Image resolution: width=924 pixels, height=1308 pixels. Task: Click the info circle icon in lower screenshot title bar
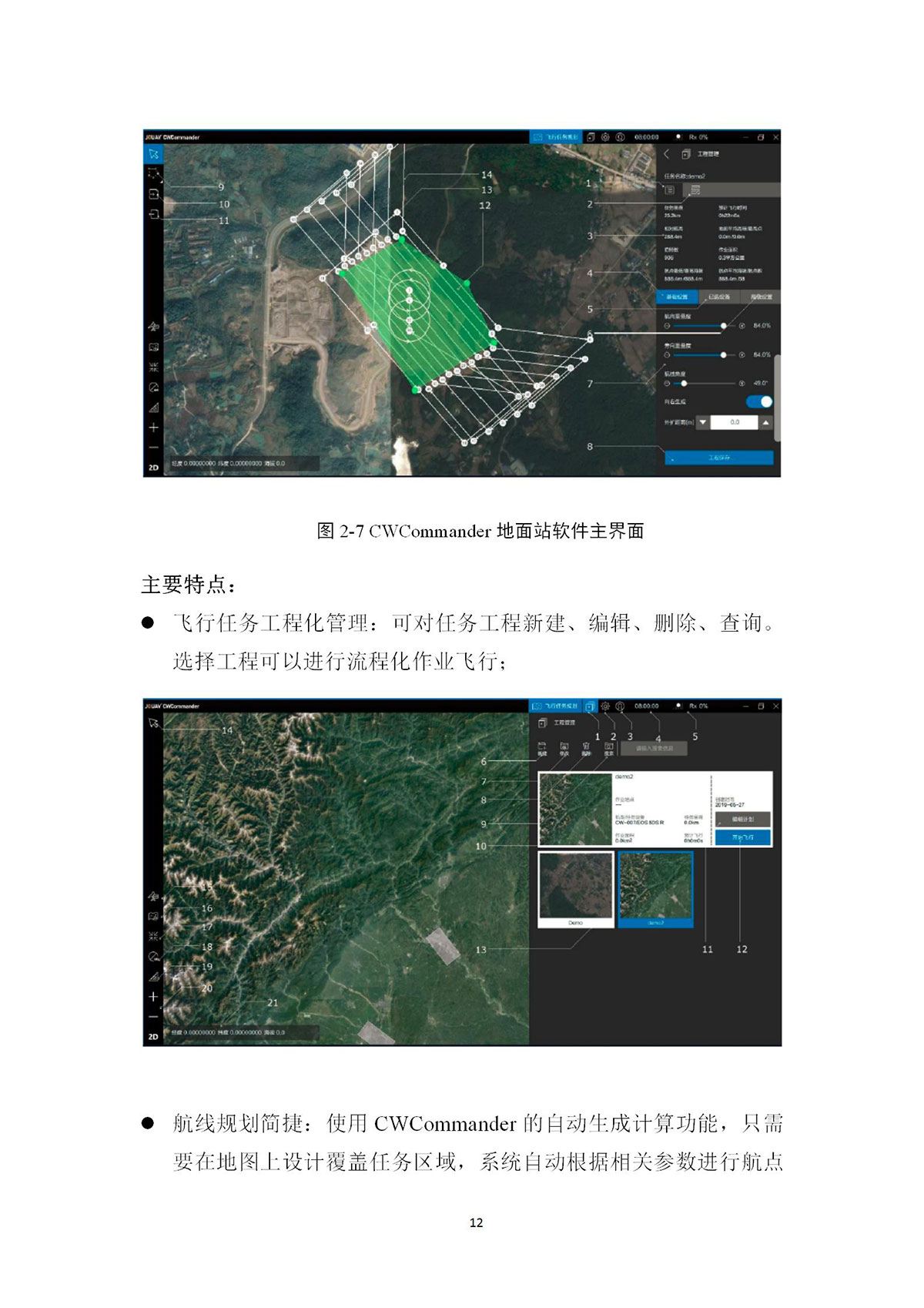click(x=620, y=706)
